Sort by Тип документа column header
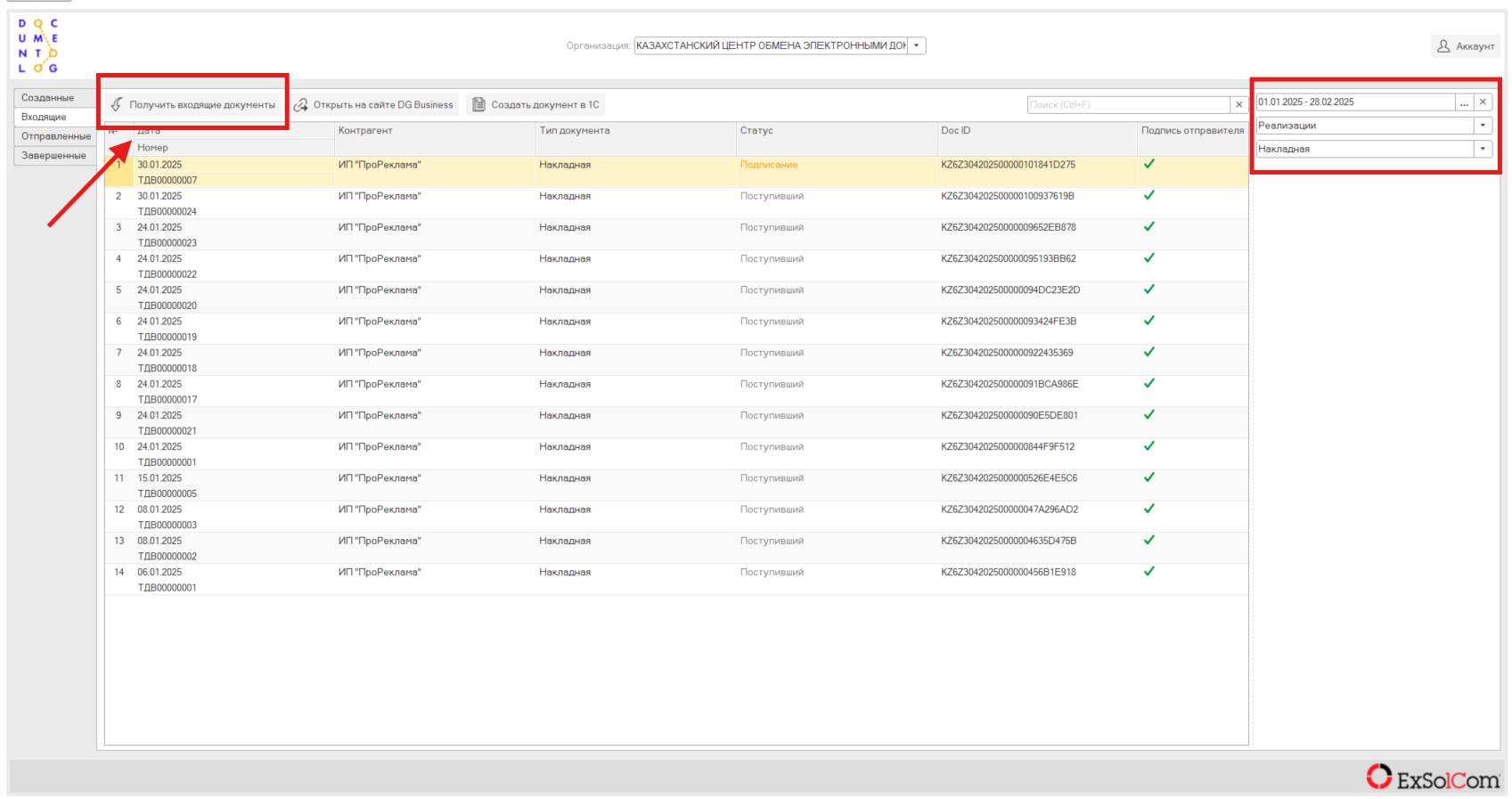1512x799 pixels. pyautogui.click(x=636, y=131)
